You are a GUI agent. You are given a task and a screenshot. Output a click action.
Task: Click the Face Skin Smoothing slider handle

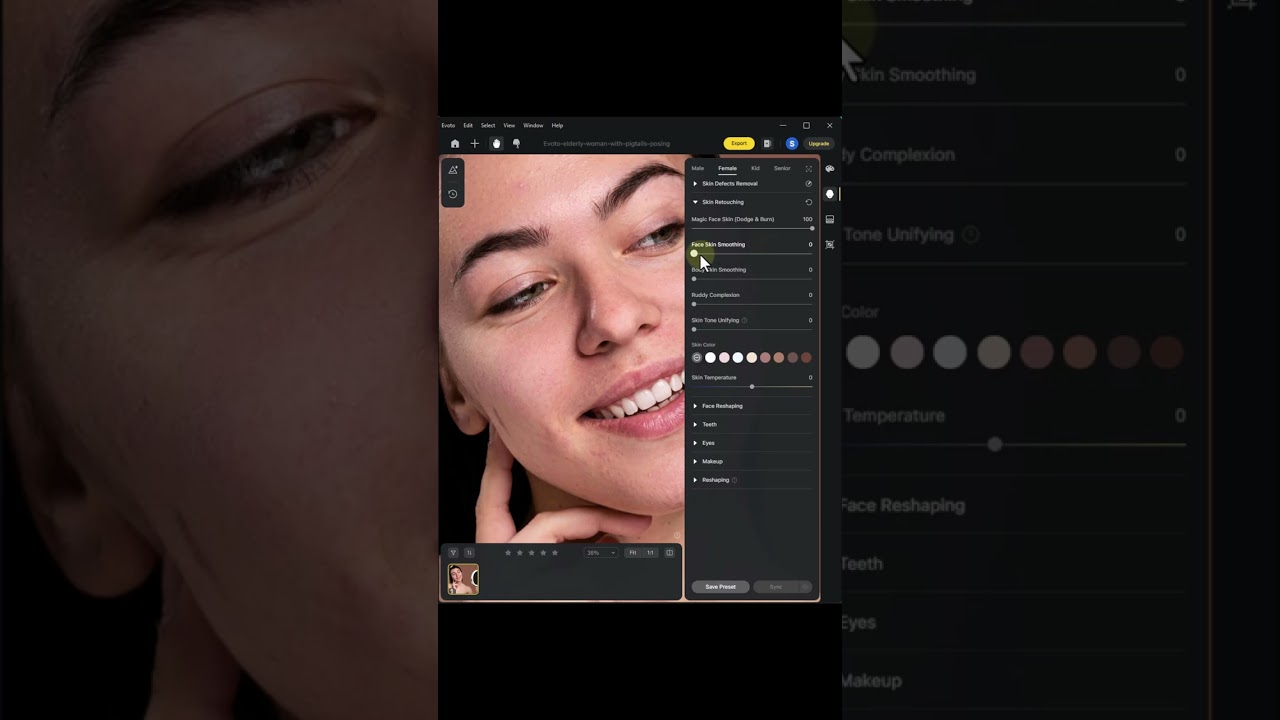[x=694, y=253]
